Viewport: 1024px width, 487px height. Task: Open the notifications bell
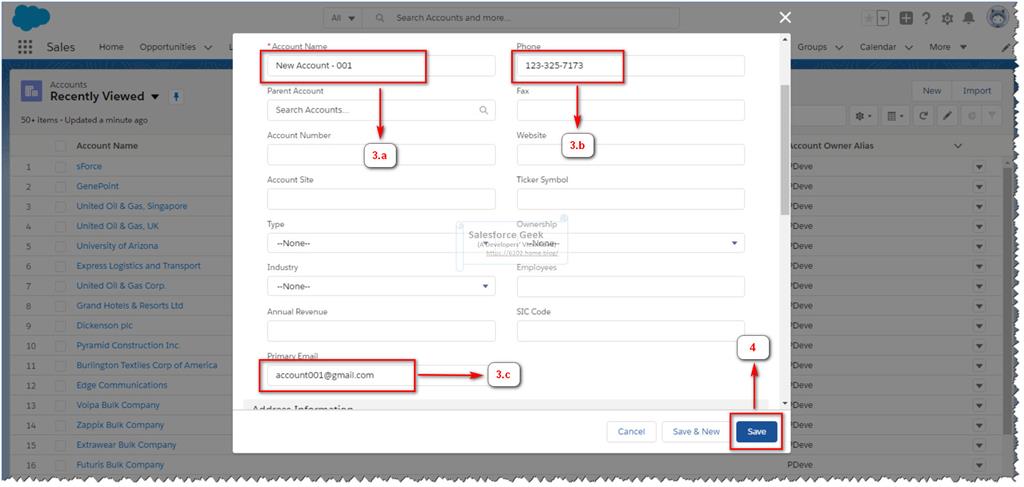click(969, 19)
